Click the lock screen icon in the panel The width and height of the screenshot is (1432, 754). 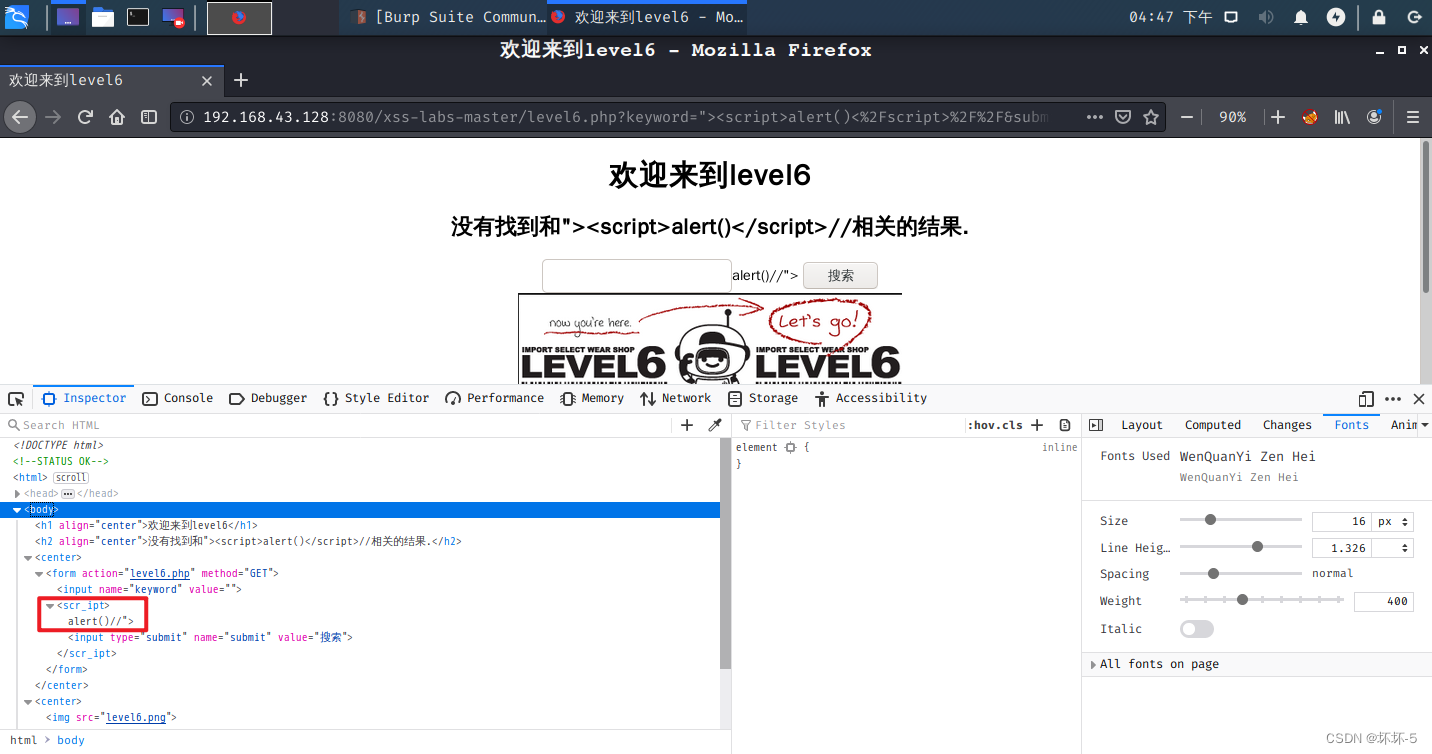coord(1379,17)
